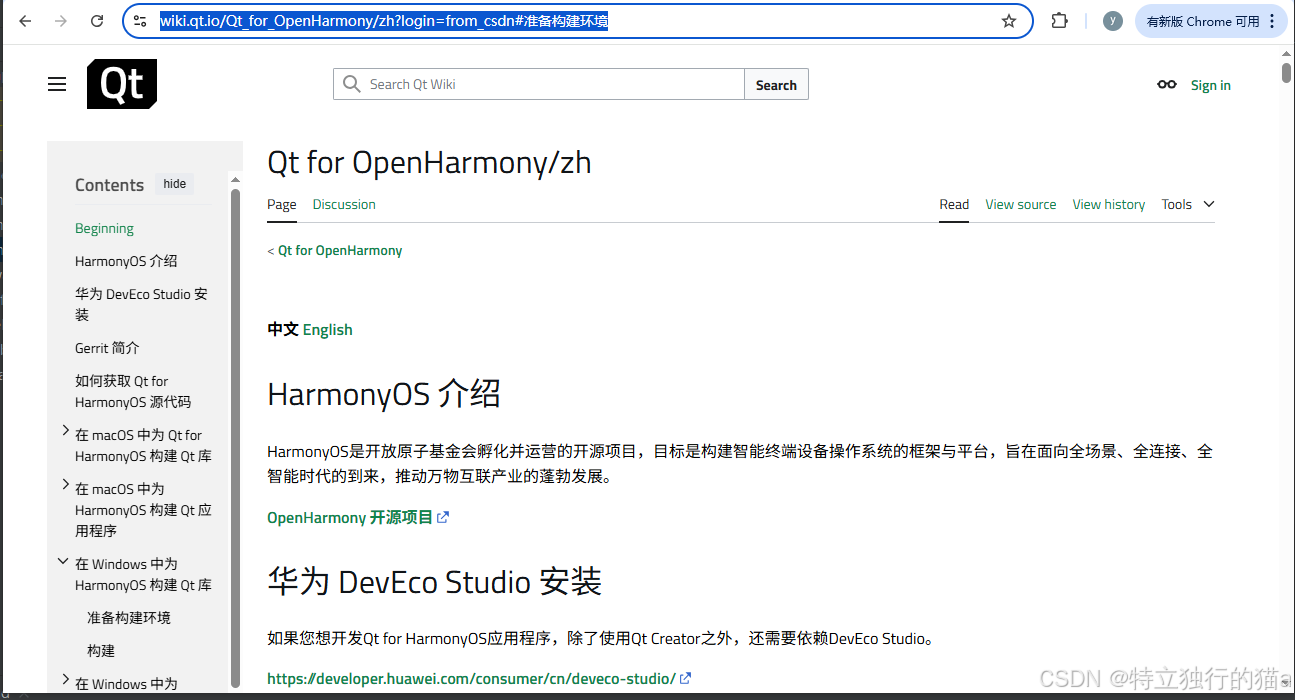Viewport: 1295px width, 700px height.
Task: Jump to 准备构建环境 subsection
Action: tap(129, 618)
